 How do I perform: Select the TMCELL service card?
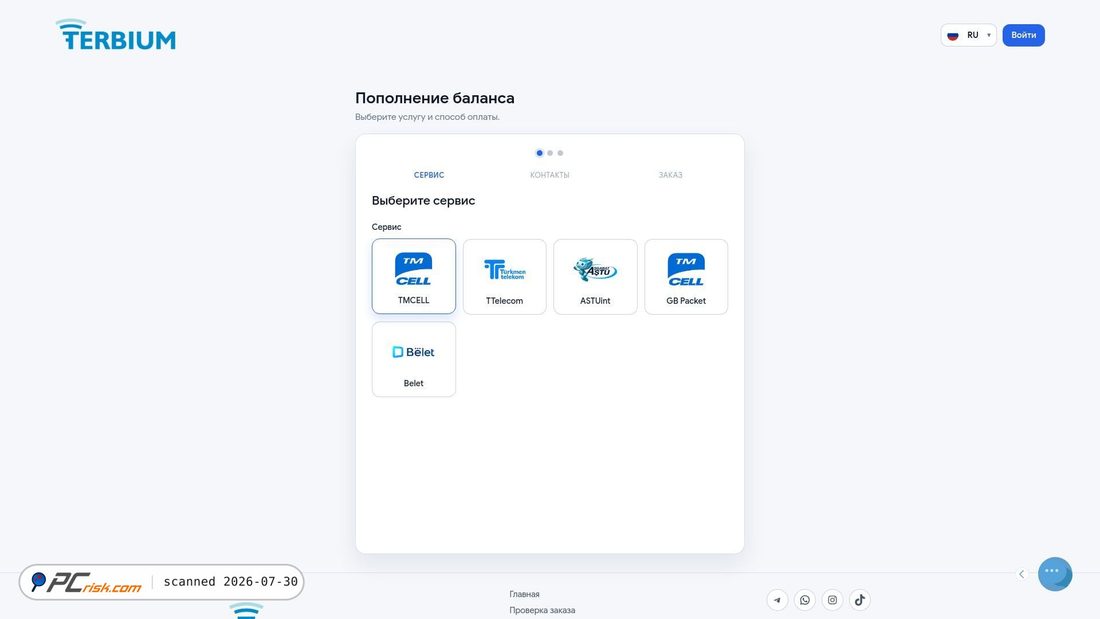click(413, 276)
